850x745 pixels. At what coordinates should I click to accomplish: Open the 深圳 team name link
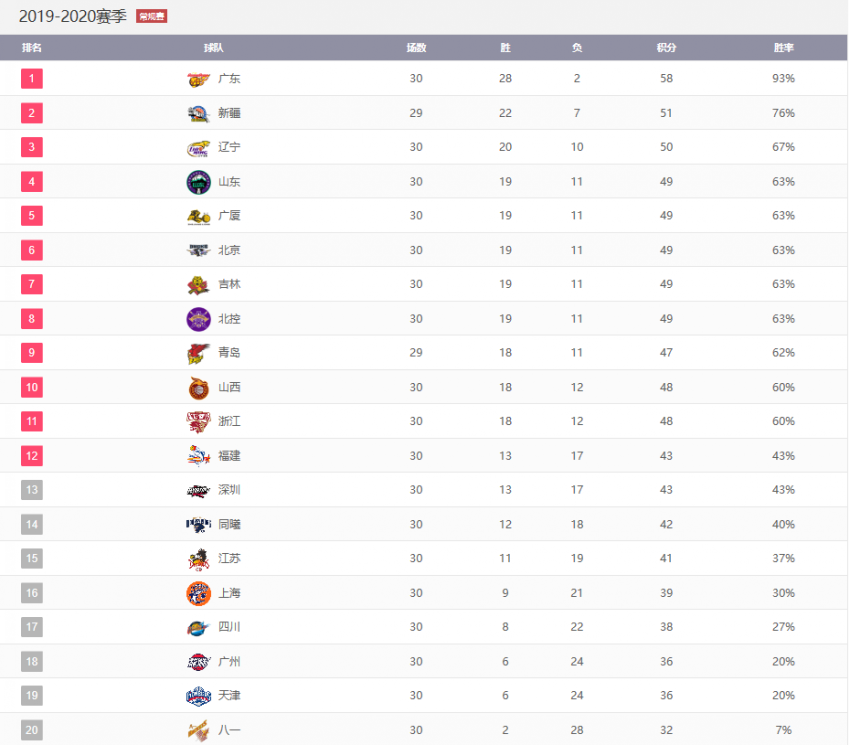(229, 490)
